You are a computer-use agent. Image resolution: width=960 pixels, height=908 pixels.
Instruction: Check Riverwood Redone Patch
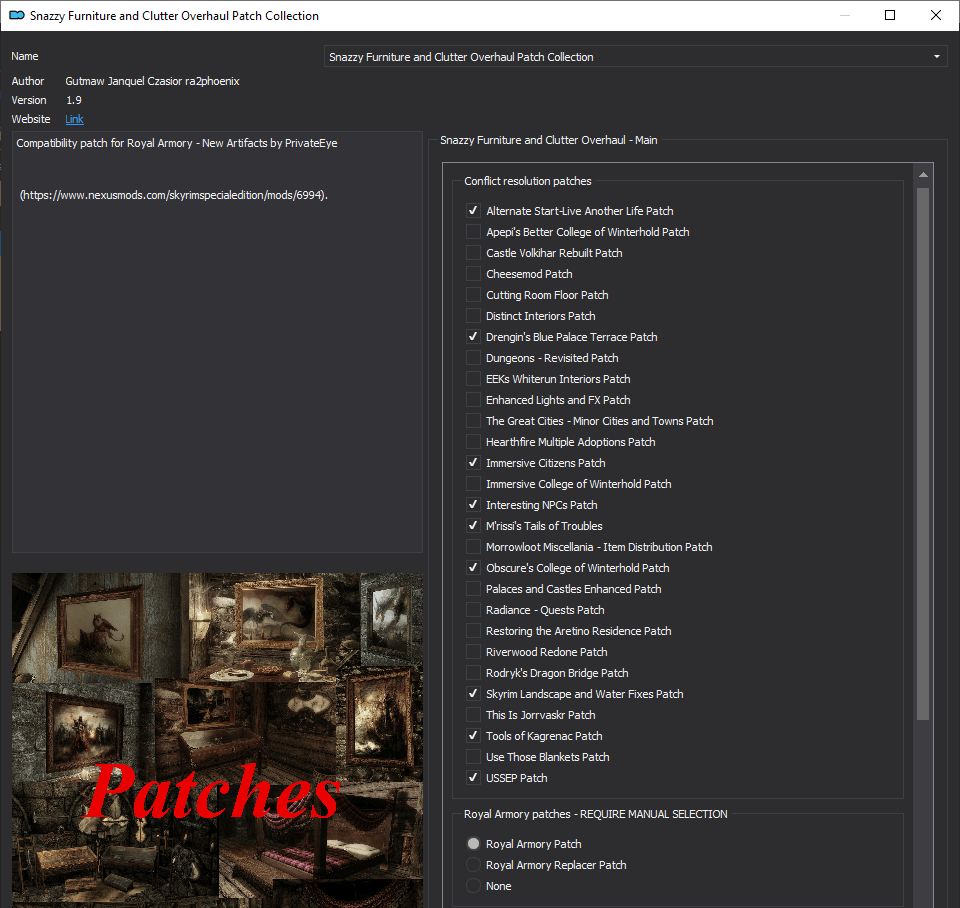pos(473,651)
